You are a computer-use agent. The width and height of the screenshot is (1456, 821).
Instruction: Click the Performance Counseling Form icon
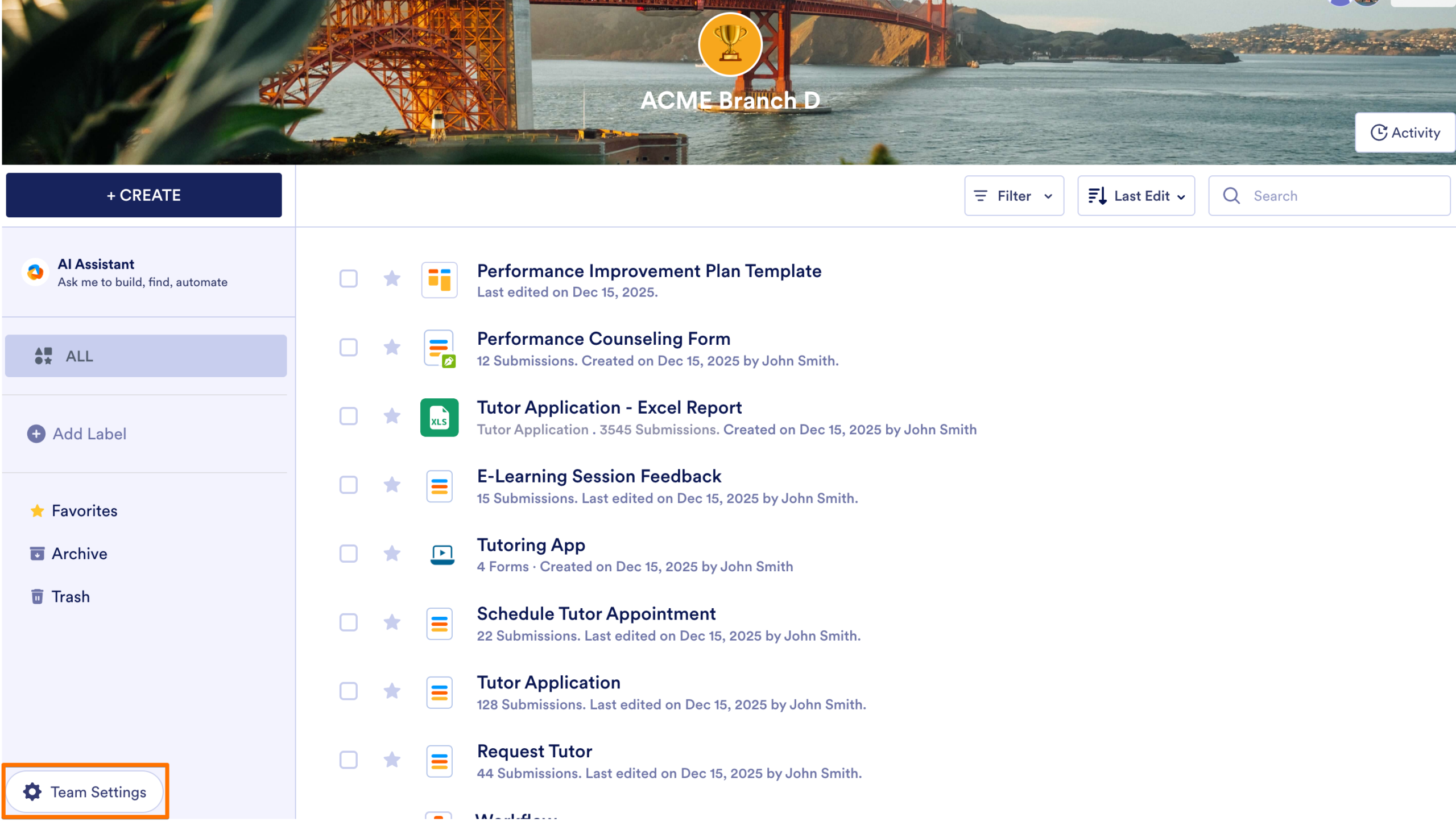pos(439,348)
